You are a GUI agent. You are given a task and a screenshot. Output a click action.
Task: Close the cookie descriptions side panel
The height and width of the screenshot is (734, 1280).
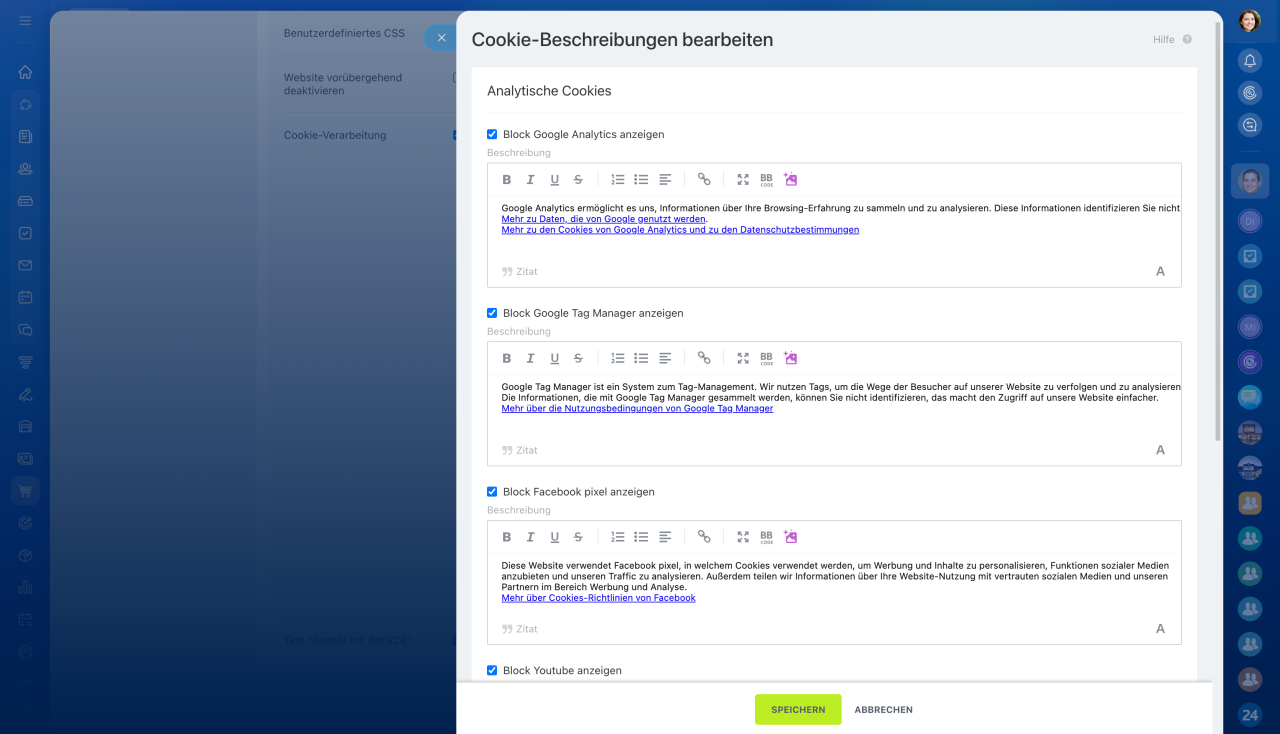(x=441, y=38)
